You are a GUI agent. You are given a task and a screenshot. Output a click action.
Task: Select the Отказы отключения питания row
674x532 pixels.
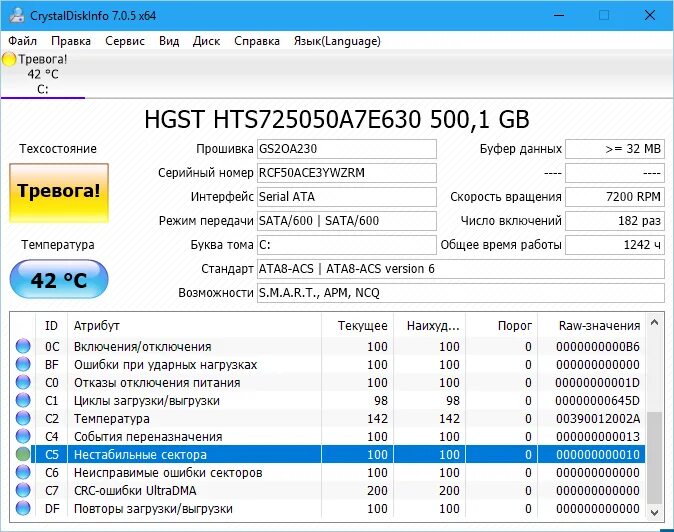328,382
